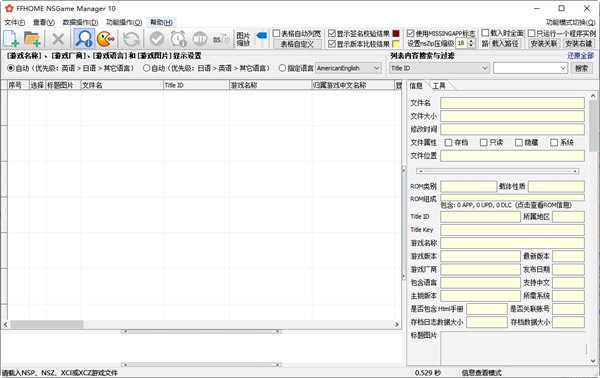Click the nsZip compression level value field
Screen dimensions: 600x378
pyautogui.click(x=461, y=43)
